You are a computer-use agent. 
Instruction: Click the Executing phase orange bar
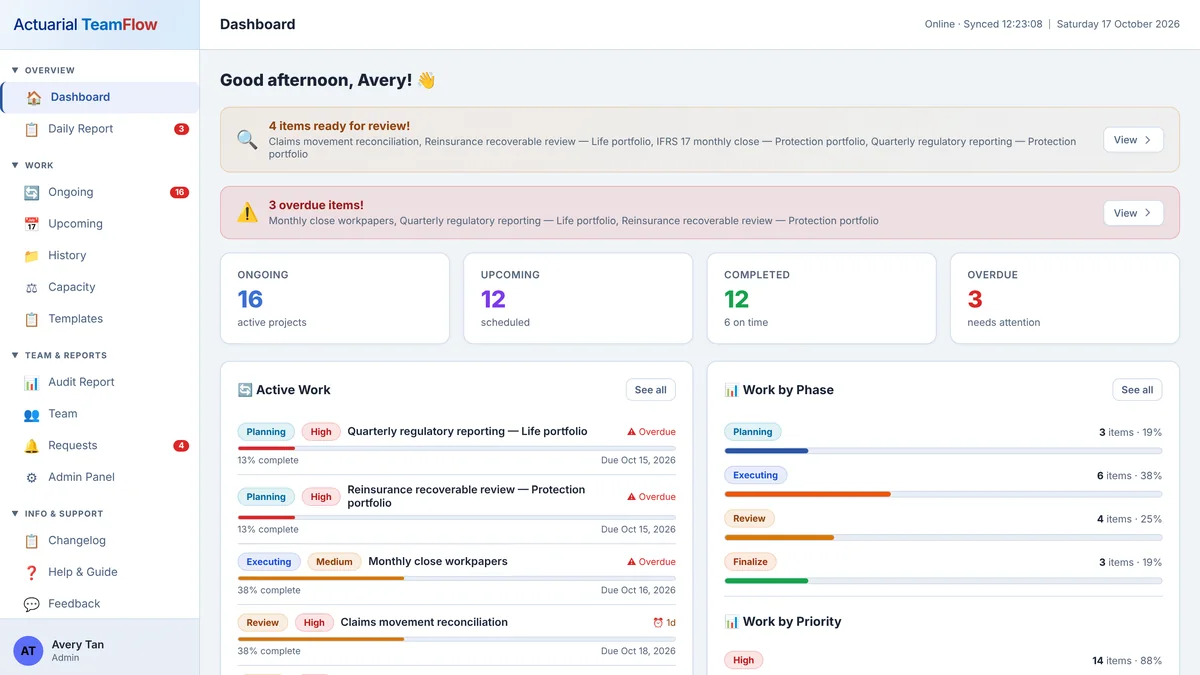click(807, 494)
